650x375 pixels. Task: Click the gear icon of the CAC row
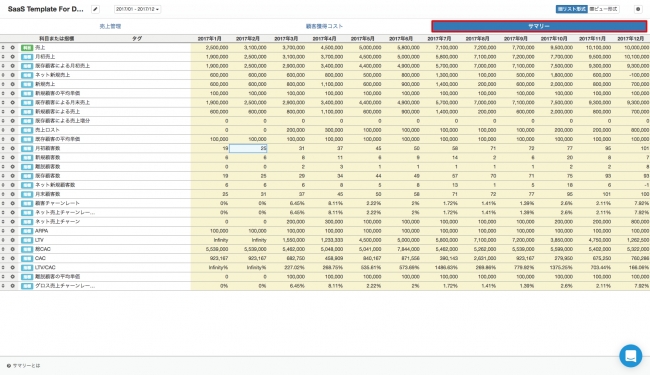[x=12, y=258]
